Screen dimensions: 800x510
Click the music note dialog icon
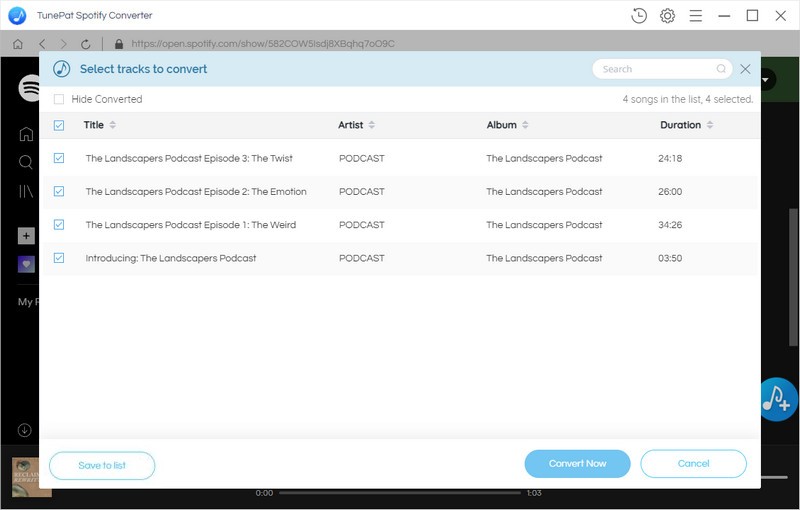tap(62, 68)
